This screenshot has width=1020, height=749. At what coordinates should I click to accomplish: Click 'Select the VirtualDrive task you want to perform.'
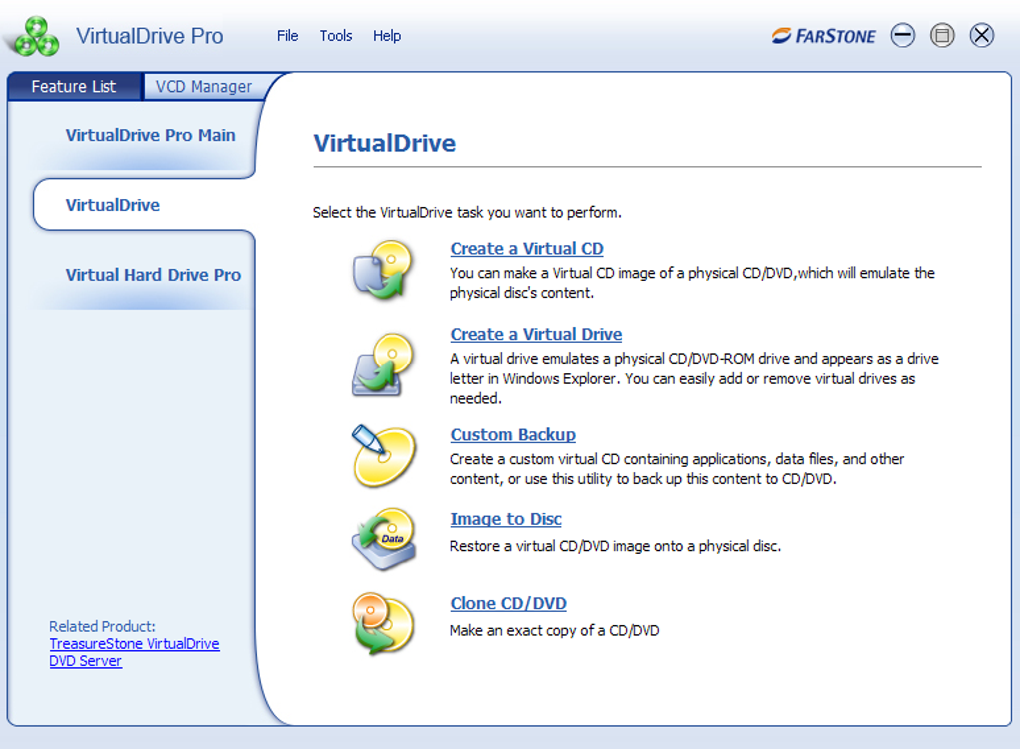(x=467, y=213)
